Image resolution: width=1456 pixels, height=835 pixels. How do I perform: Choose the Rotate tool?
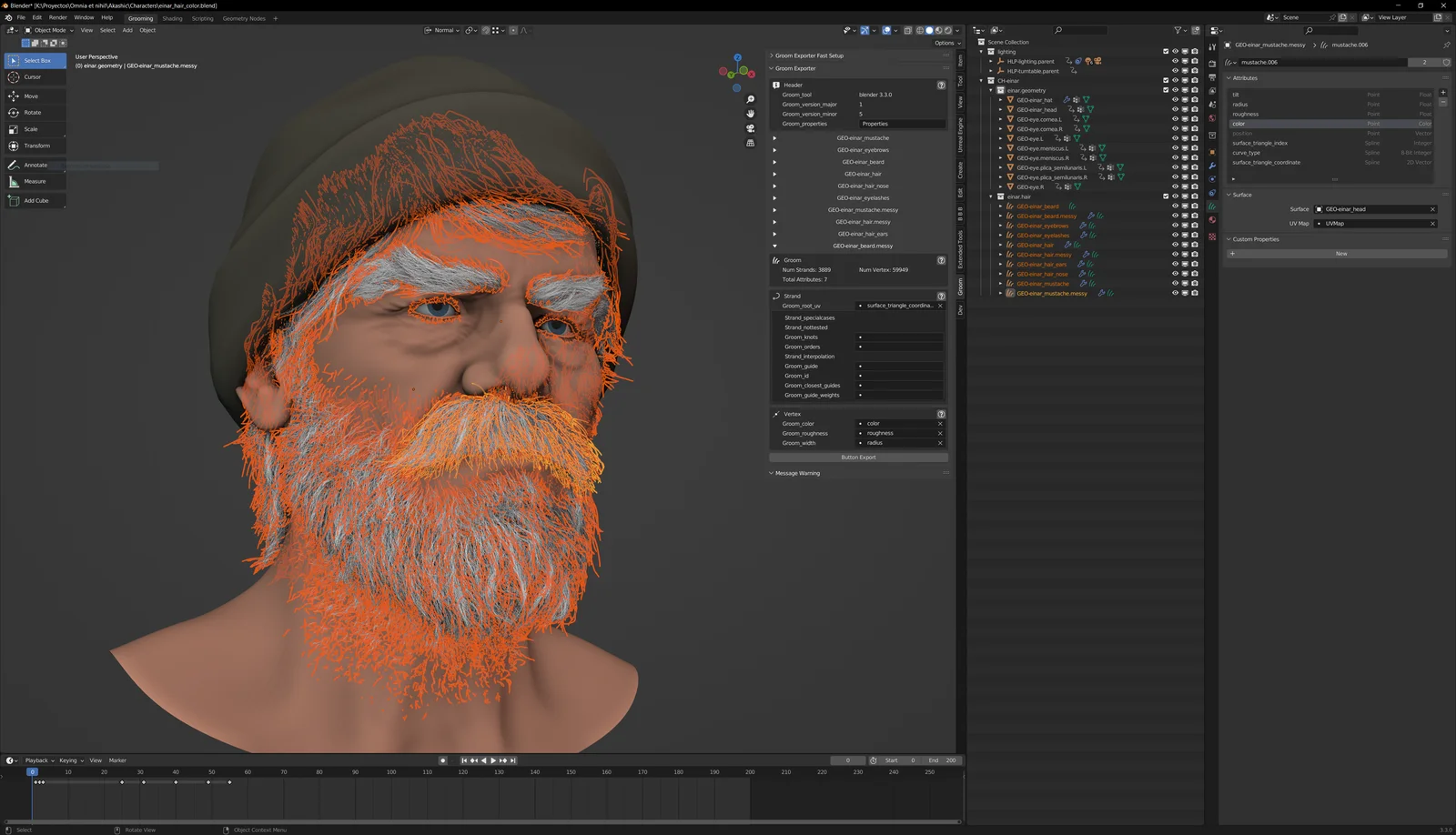pos(32,113)
